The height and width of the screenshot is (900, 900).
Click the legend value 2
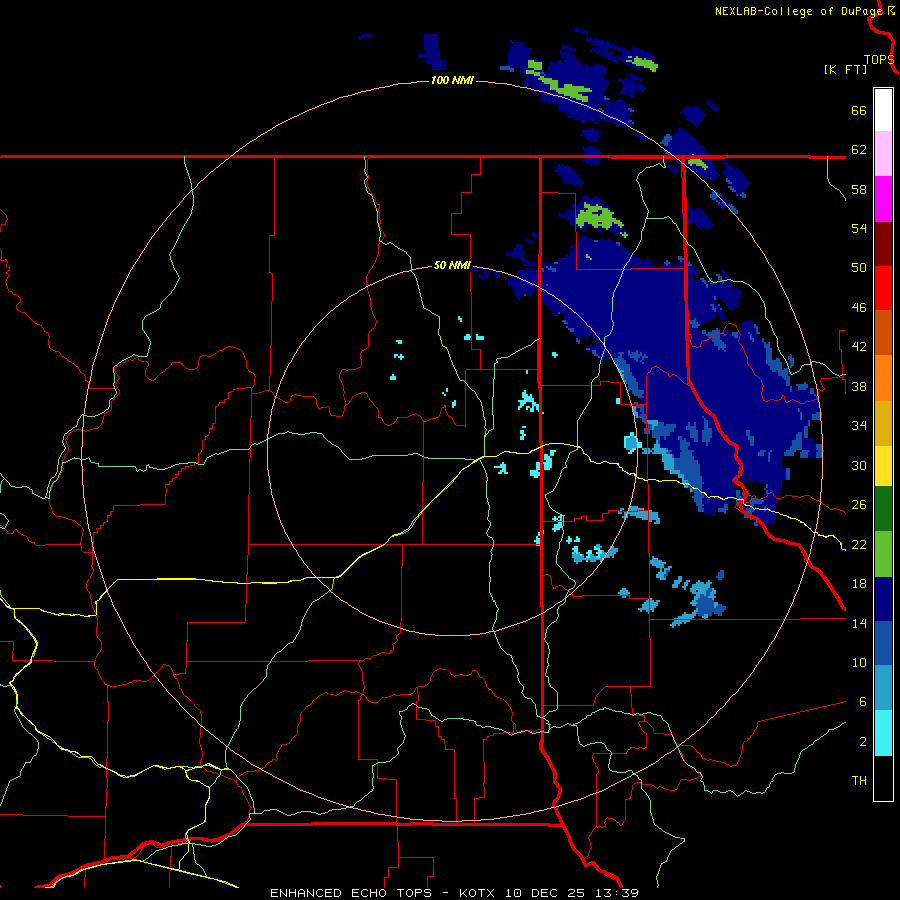[862, 742]
